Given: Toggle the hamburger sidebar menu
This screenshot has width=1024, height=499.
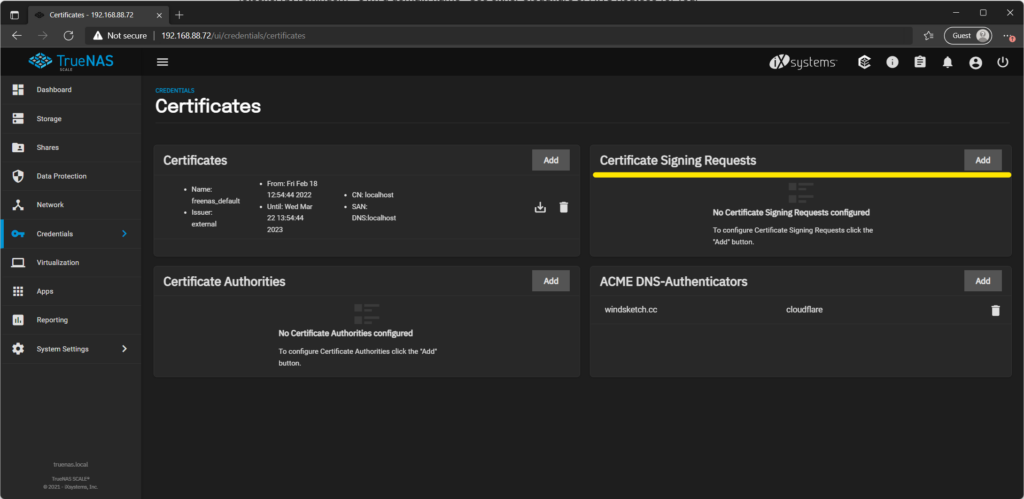Looking at the screenshot, I should point(163,62).
